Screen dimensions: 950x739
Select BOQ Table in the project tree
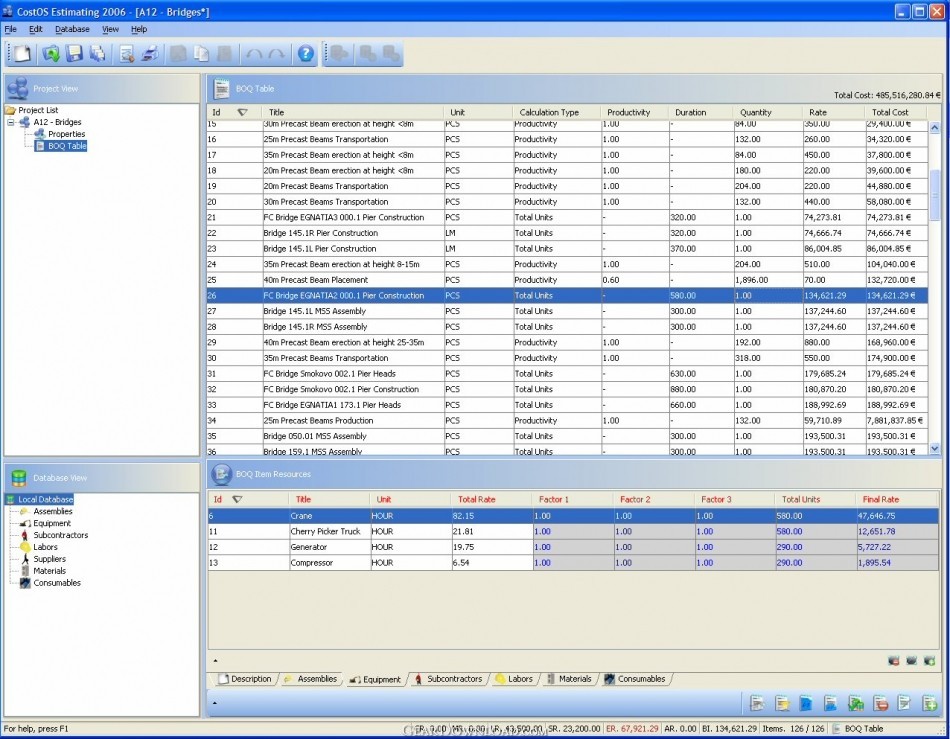coord(67,146)
